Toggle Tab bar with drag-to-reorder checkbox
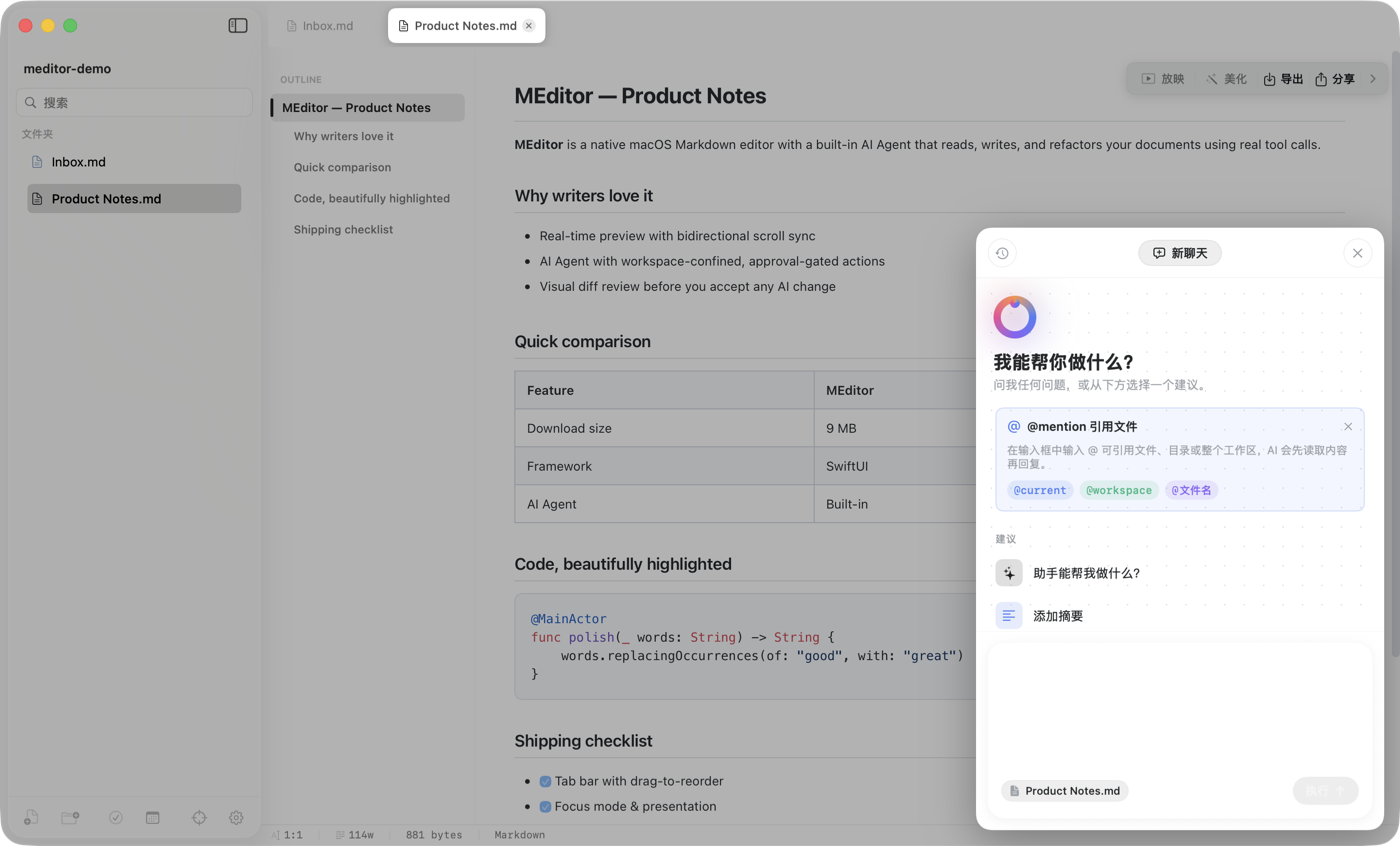 click(x=545, y=781)
